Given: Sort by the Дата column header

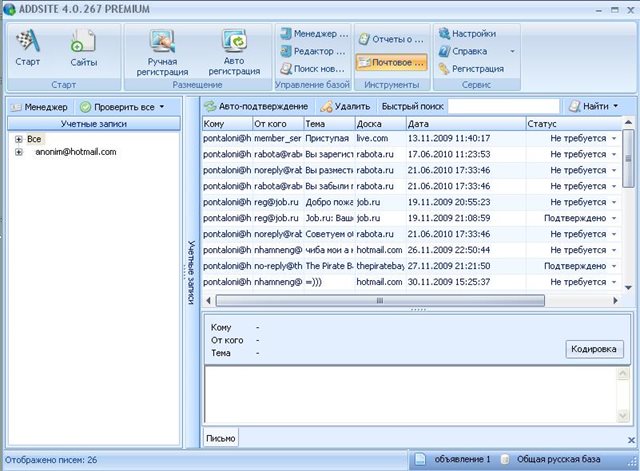Looking at the screenshot, I should coord(466,124).
